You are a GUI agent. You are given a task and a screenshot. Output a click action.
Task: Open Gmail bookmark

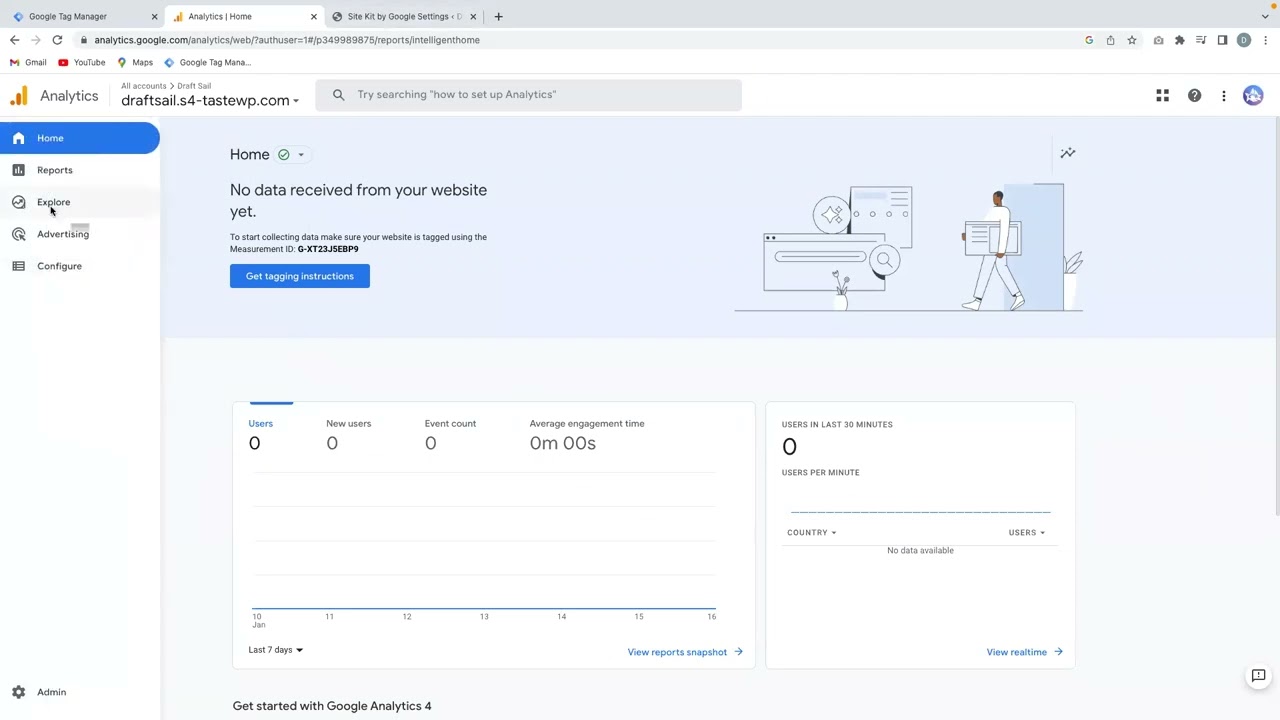coord(29,62)
